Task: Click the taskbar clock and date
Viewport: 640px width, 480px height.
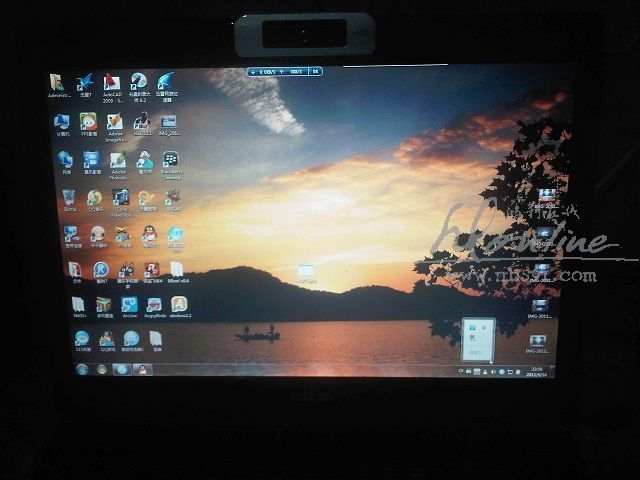Action: 536,371
